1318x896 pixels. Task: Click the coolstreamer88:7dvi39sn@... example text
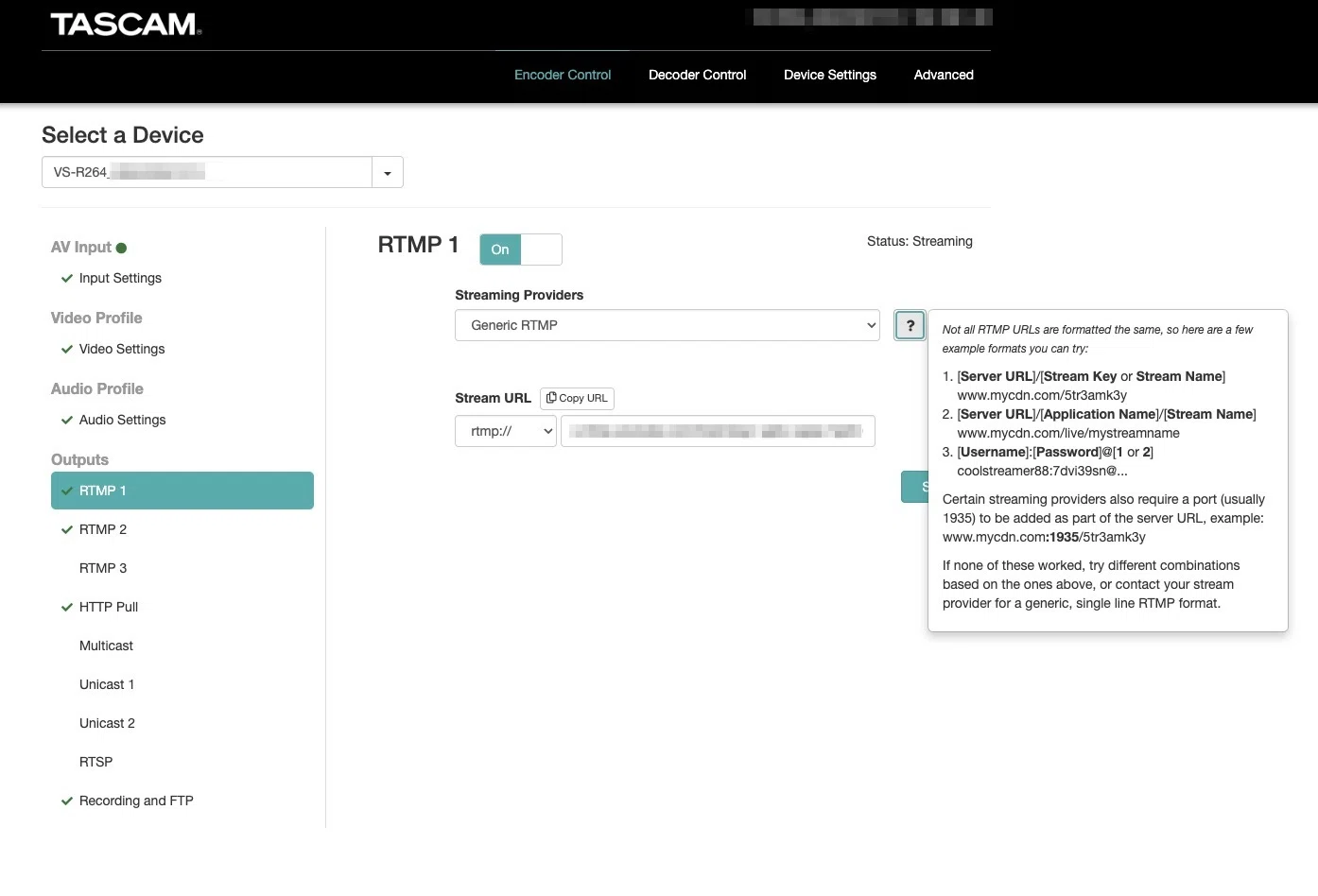click(1042, 471)
